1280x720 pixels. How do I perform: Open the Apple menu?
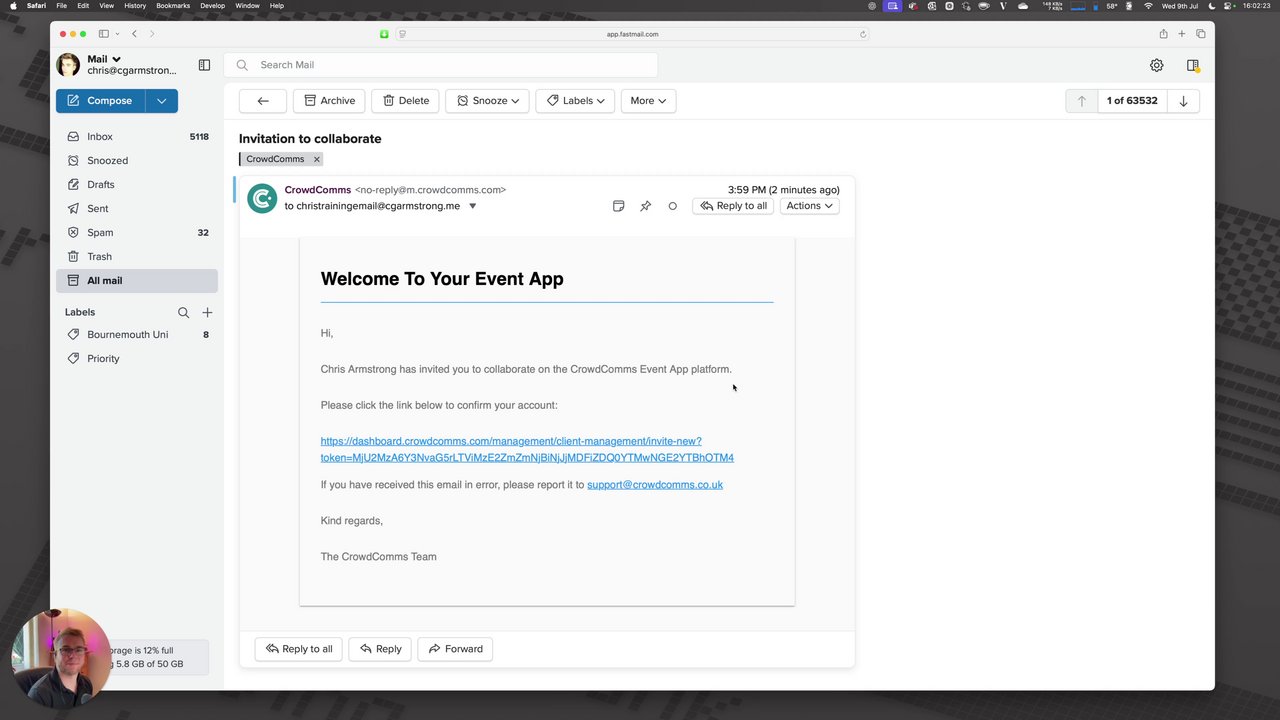pyautogui.click(x=13, y=6)
